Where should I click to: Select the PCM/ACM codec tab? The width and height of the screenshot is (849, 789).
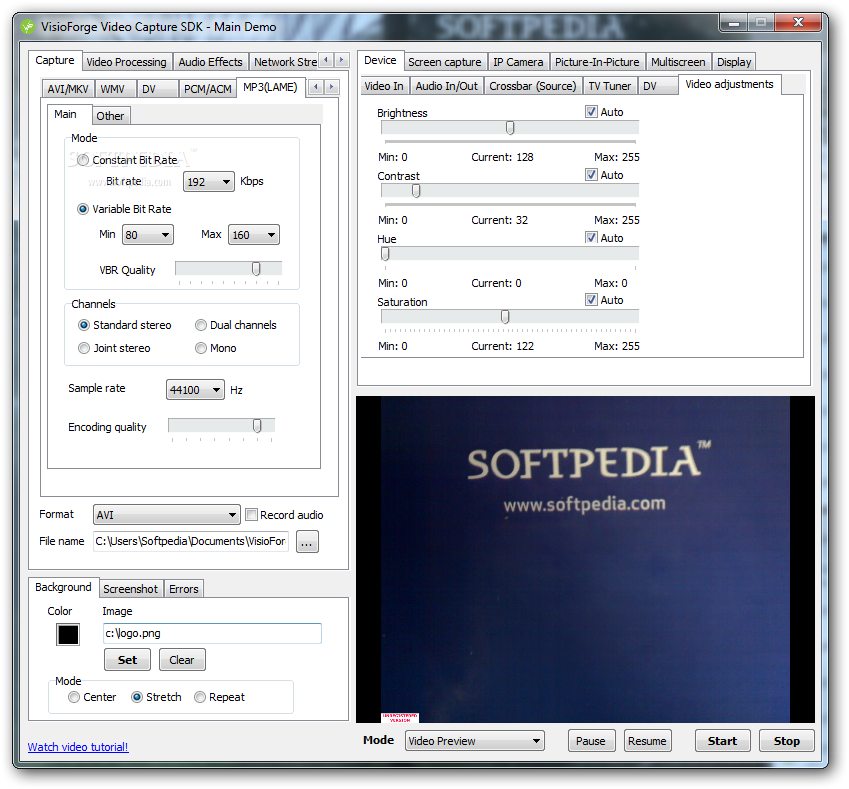208,89
